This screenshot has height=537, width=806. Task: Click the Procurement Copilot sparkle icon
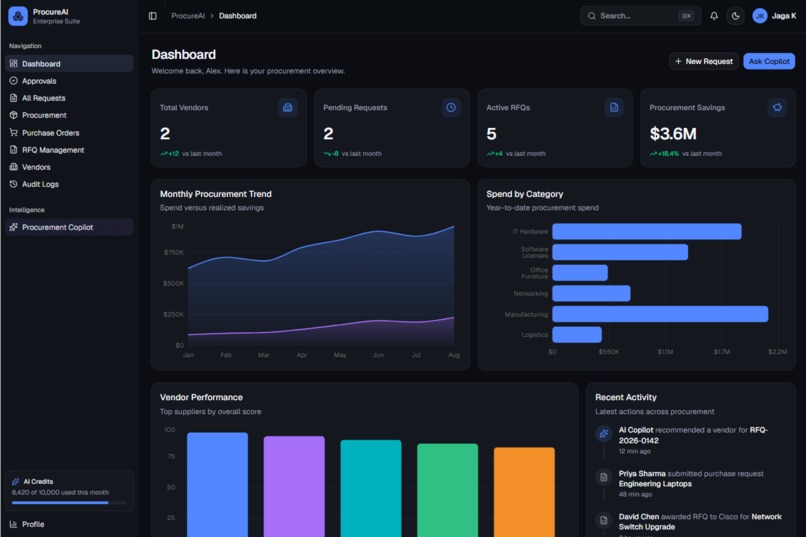click(x=13, y=227)
